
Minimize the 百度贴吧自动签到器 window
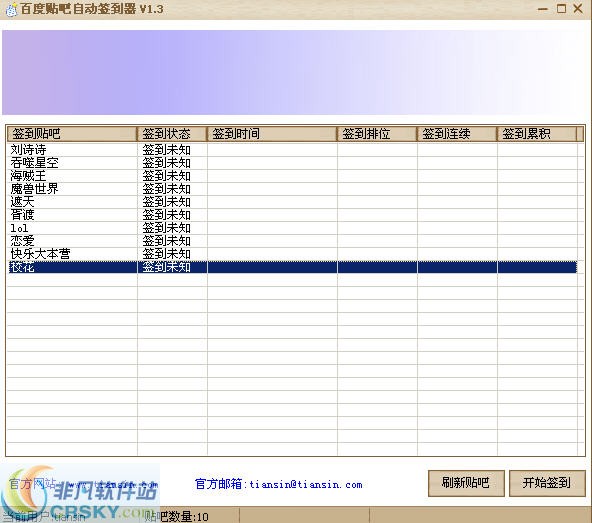point(543,9)
